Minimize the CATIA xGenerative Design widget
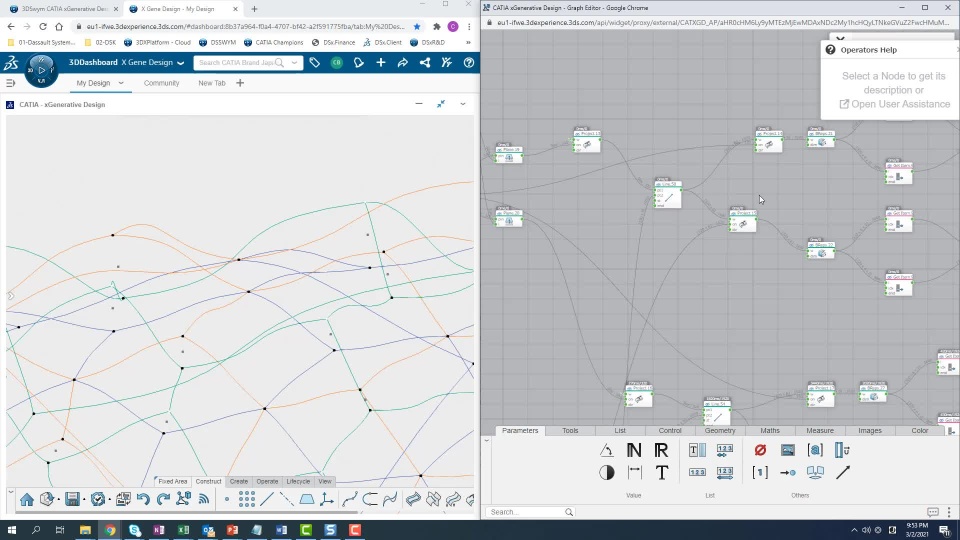Screen dimensions: 960x540 tap(419, 104)
